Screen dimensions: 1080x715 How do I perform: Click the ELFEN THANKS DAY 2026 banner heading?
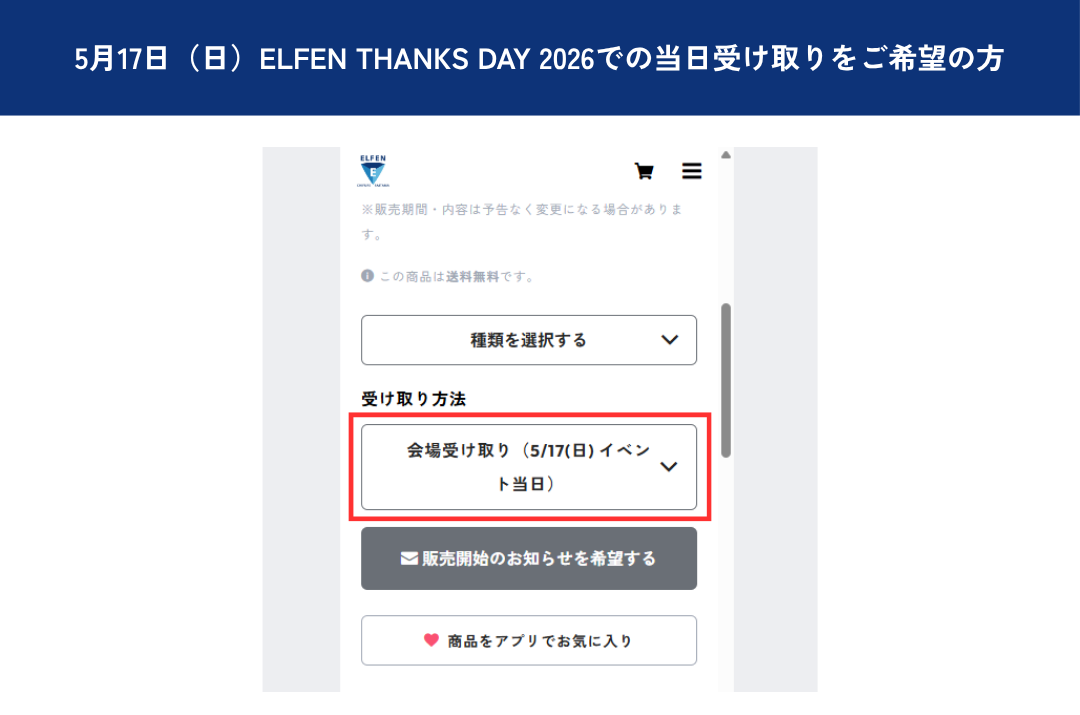[x=540, y=60]
